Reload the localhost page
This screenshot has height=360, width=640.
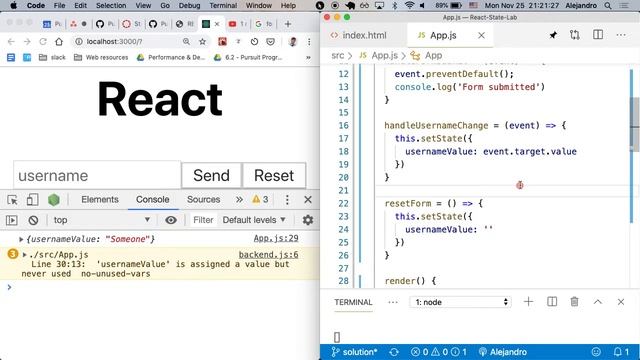tap(43, 42)
